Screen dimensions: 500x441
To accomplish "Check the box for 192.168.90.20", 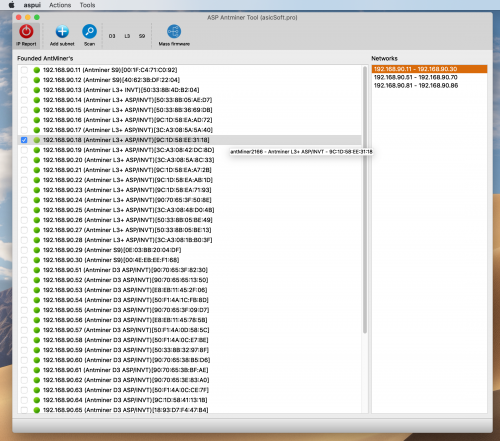I will (24, 160).
